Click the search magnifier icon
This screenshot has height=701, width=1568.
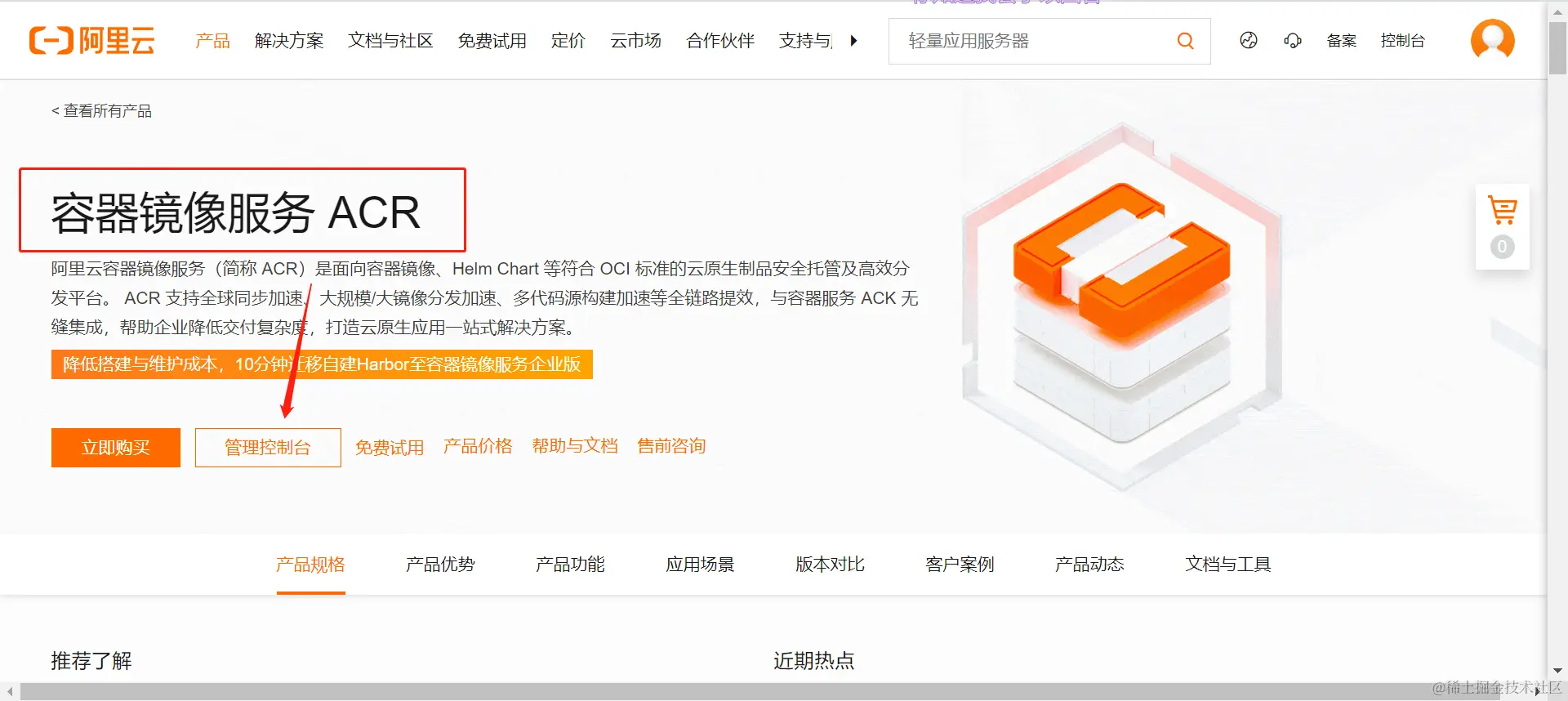(x=1185, y=41)
